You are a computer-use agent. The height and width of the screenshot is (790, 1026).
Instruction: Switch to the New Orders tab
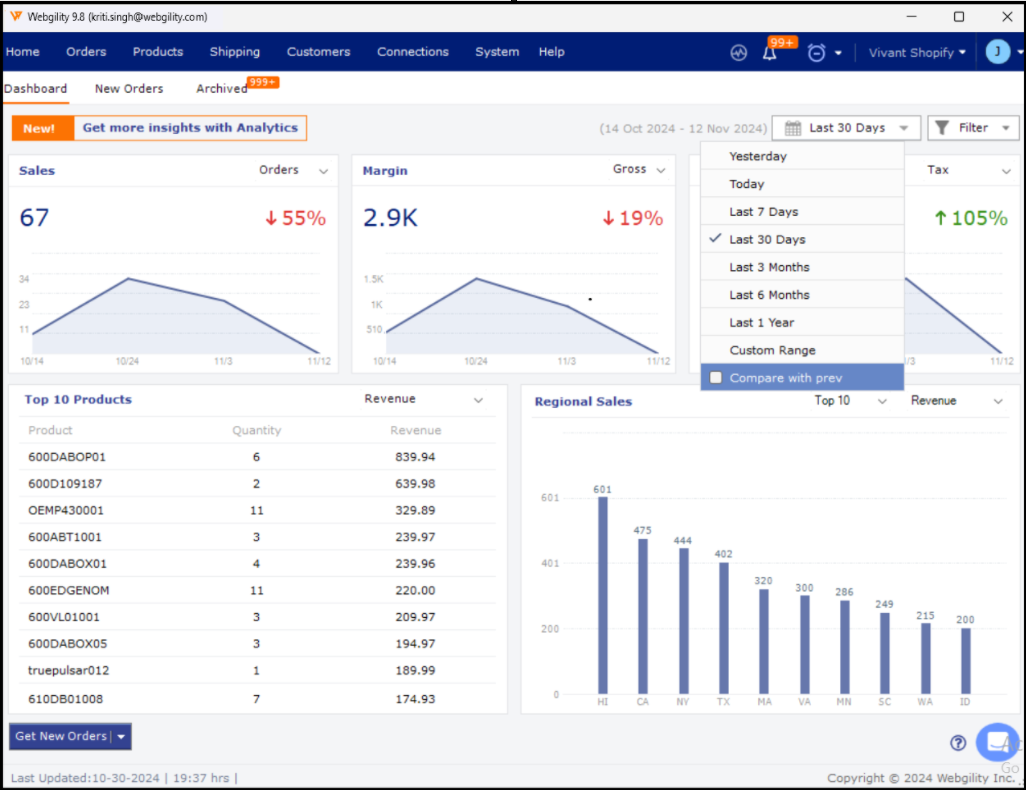click(x=129, y=89)
